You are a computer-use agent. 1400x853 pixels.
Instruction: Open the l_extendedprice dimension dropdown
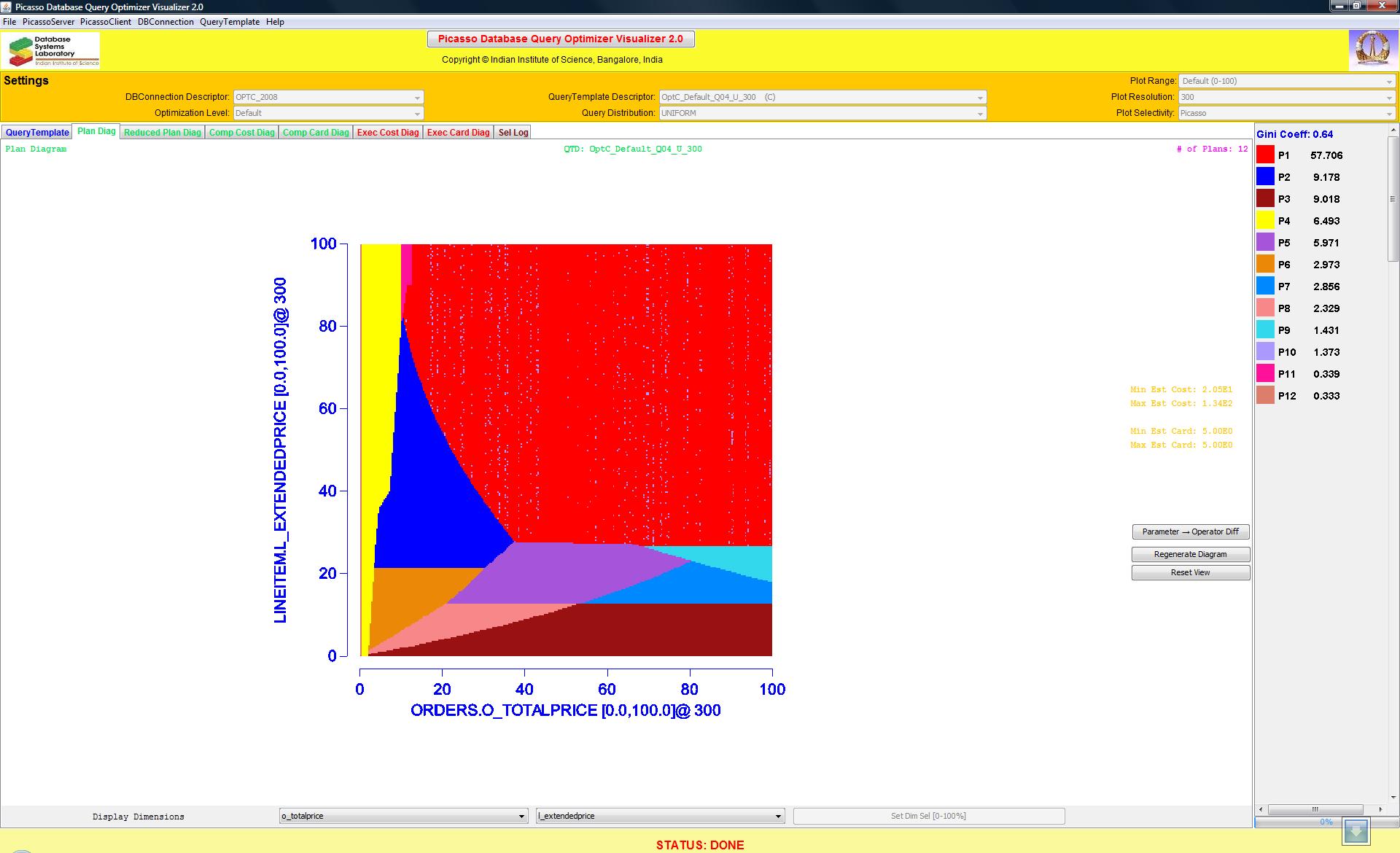660,816
